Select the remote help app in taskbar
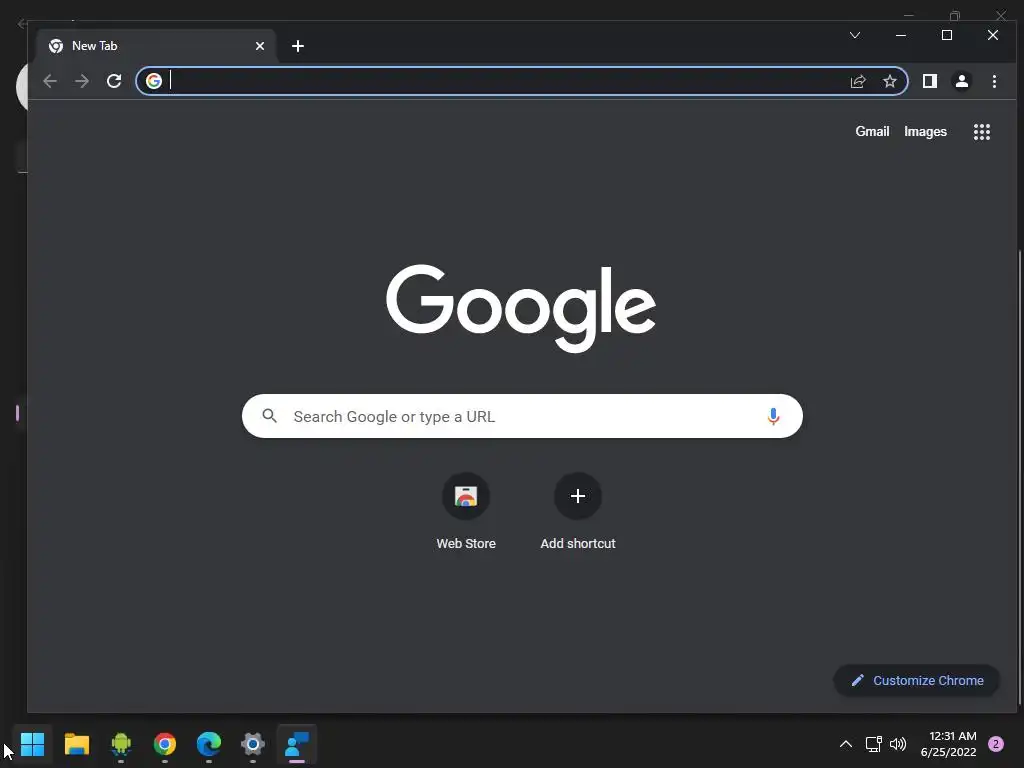This screenshot has width=1024, height=768. pos(297,744)
